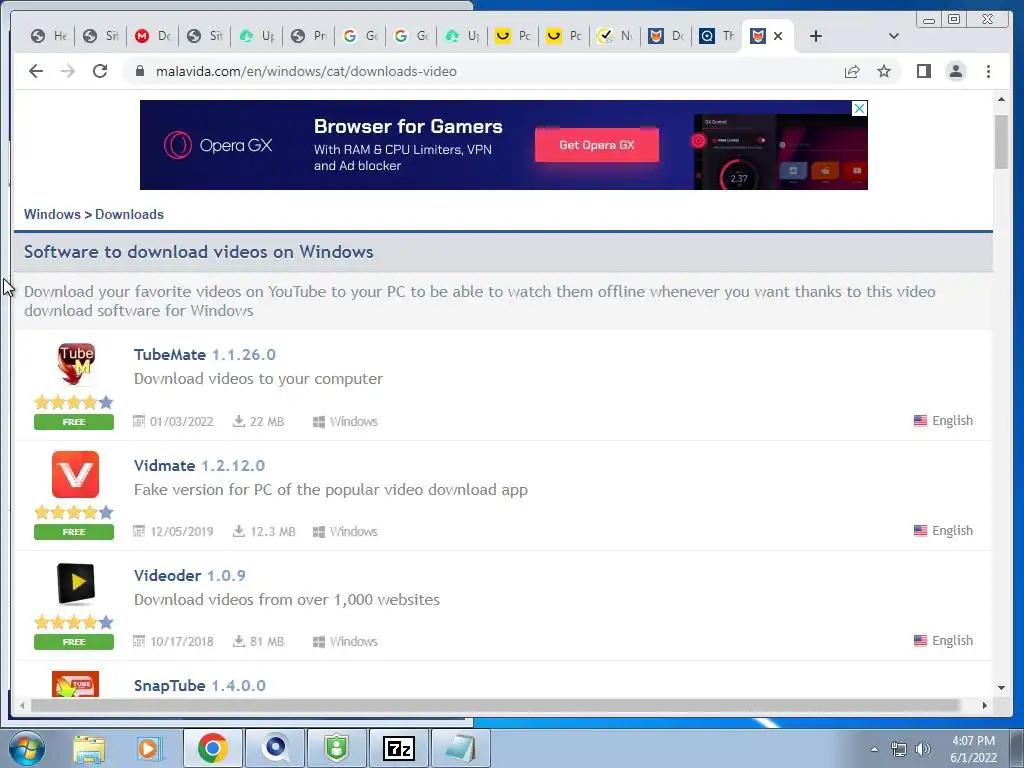The height and width of the screenshot is (768, 1024).
Task: Click Videoder's star rating
Action: 74,622
